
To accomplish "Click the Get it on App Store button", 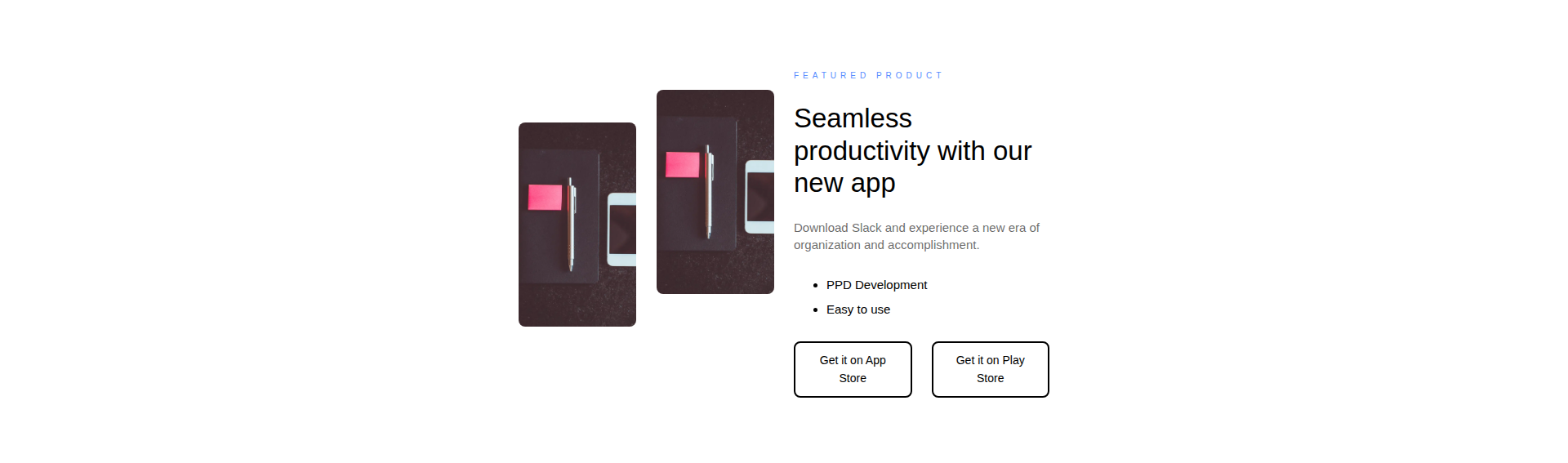I will coord(853,369).
